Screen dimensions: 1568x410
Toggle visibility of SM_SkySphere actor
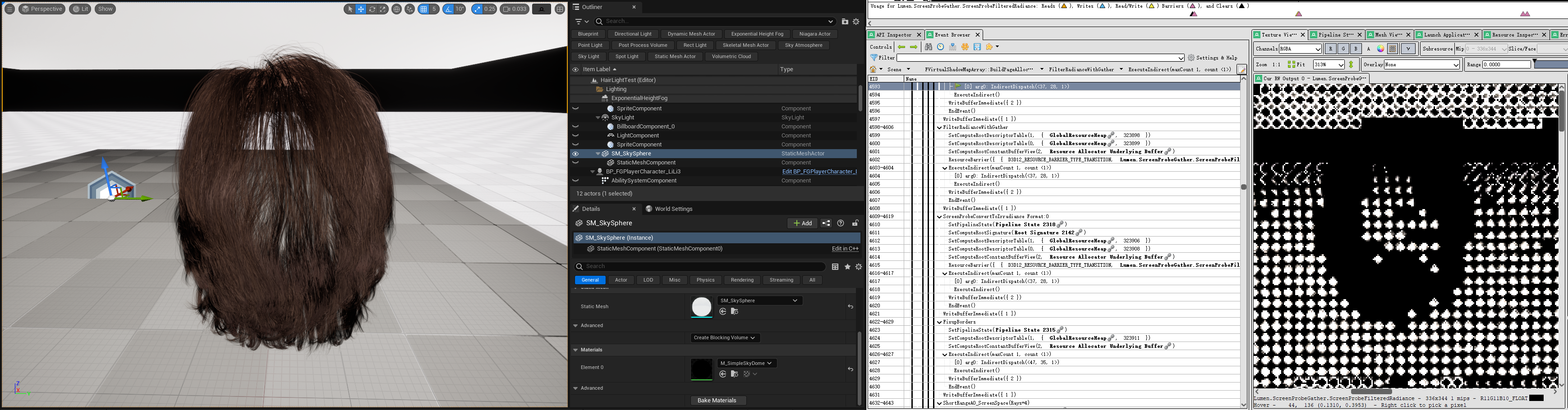coord(575,154)
